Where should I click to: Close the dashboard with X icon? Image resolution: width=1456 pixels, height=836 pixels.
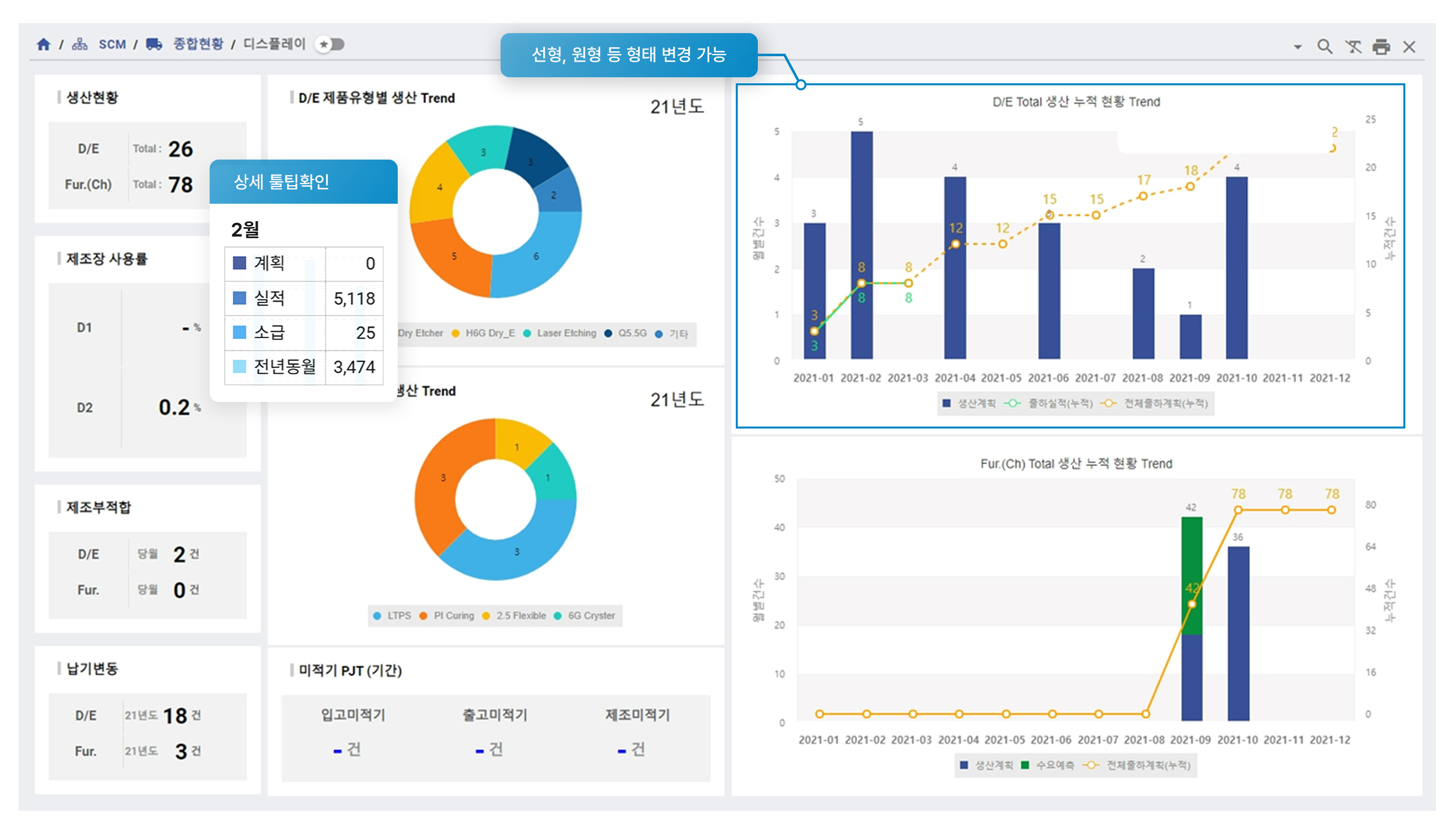pos(1408,47)
